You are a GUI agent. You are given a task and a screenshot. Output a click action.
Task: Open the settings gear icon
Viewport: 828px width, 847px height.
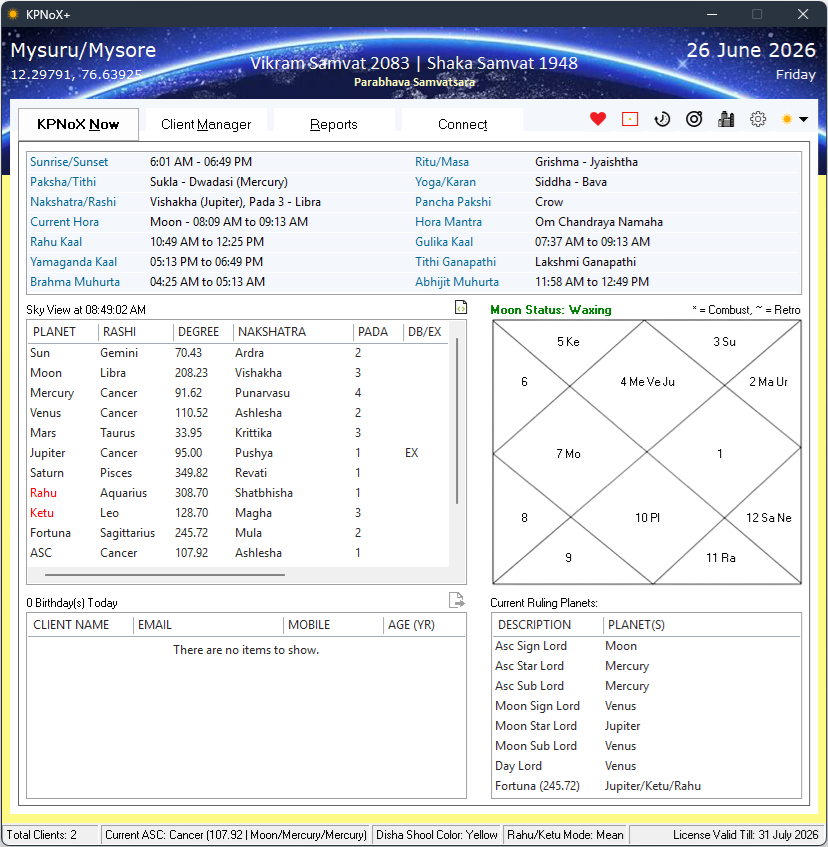click(x=758, y=119)
